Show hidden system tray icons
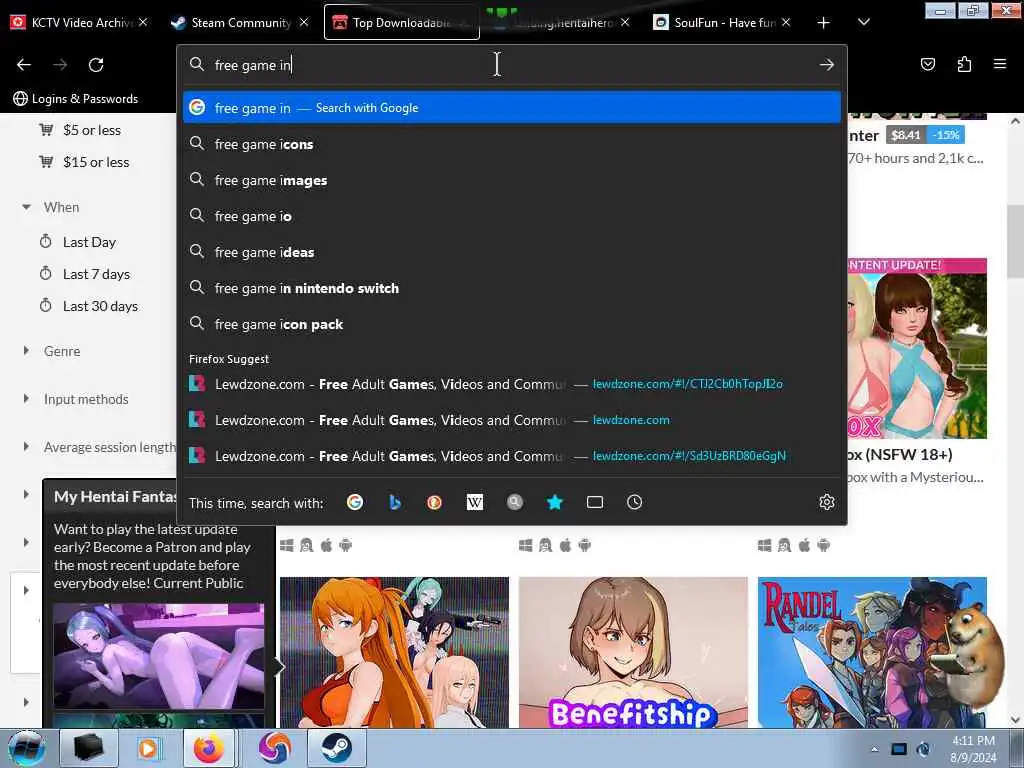The image size is (1024, 768). tap(874, 749)
